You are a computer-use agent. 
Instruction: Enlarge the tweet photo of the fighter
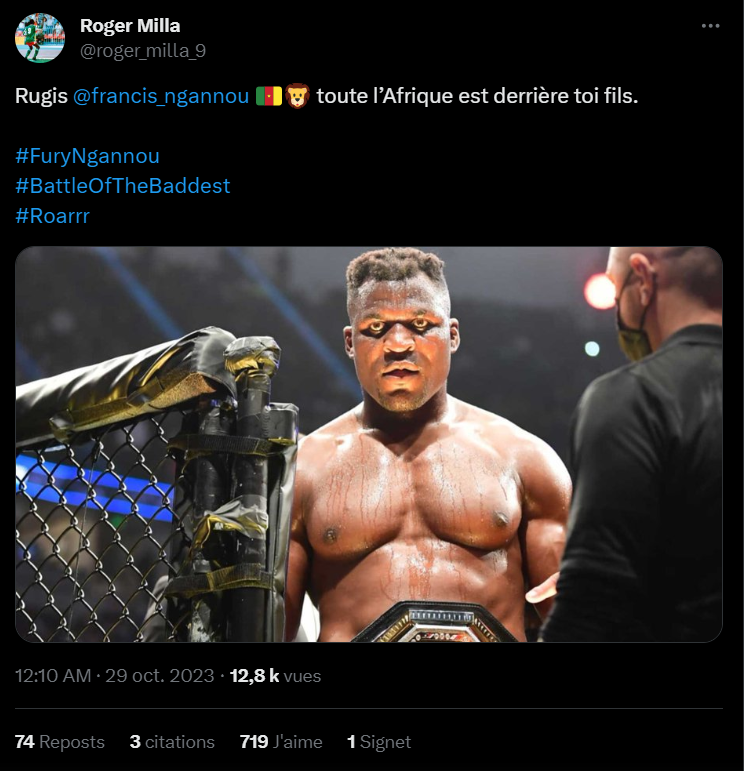pyautogui.click(x=368, y=444)
